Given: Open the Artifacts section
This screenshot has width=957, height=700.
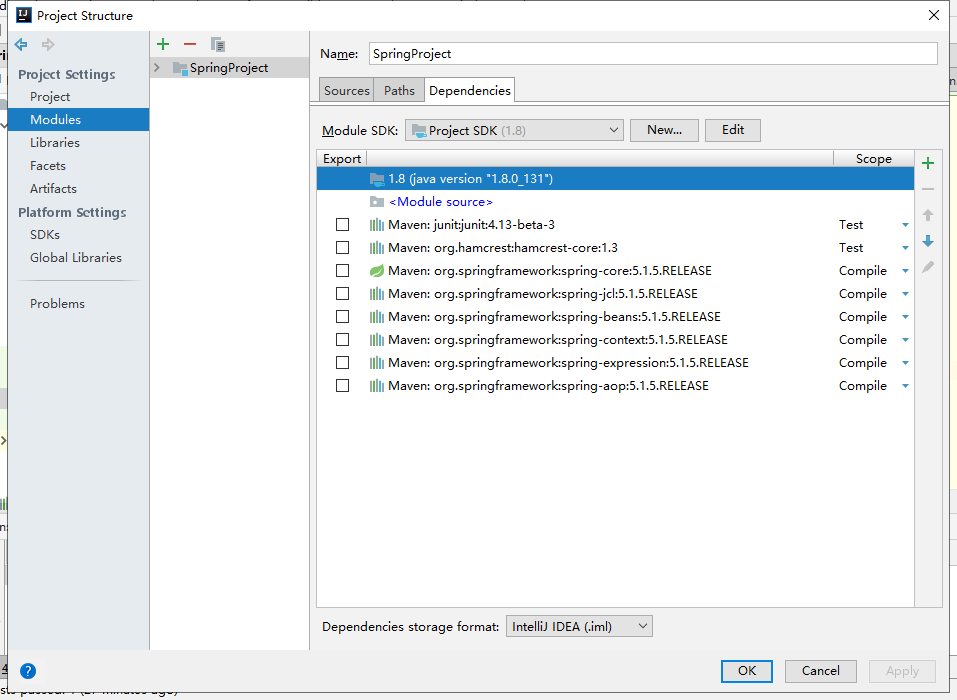Looking at the screenshot, I should coord(53,189).
